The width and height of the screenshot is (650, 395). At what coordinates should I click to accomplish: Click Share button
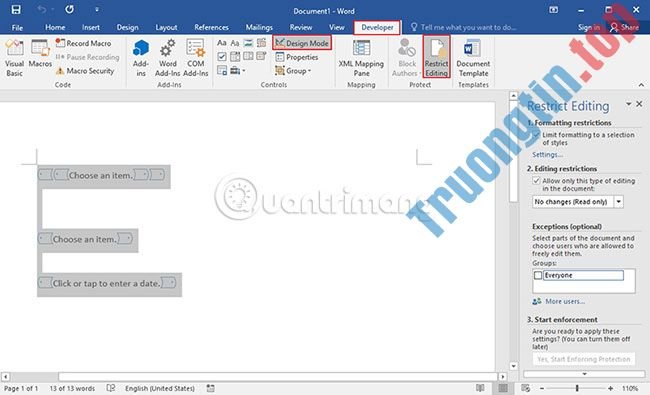pyautogui.click(x=624, y=27)
